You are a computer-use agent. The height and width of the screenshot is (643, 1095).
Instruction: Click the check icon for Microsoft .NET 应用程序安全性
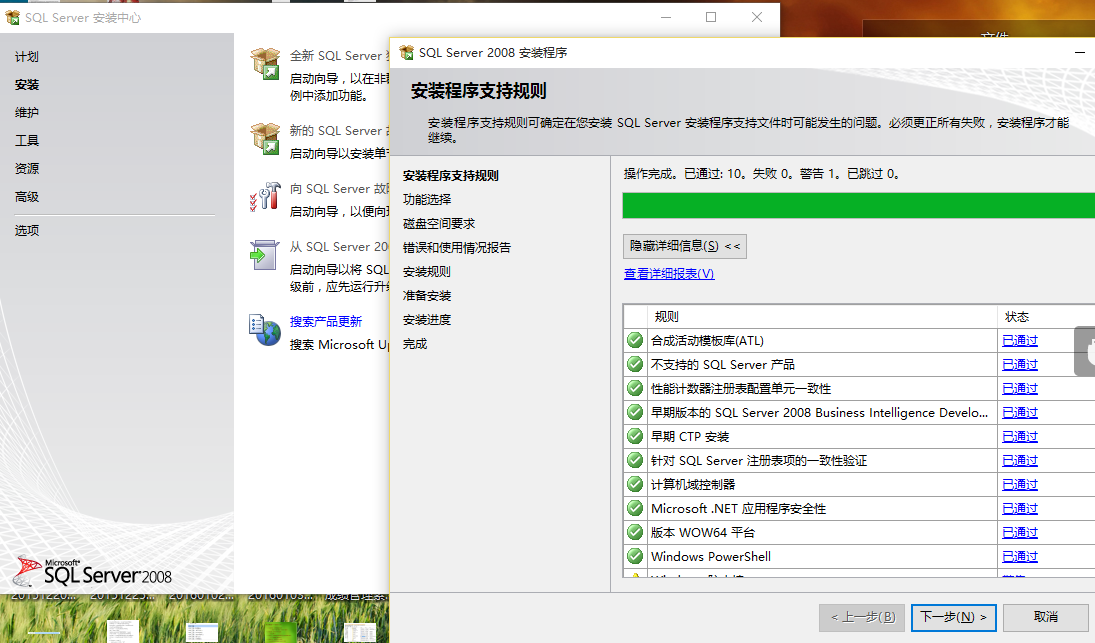pyautogui.click(x=635, y=508)
